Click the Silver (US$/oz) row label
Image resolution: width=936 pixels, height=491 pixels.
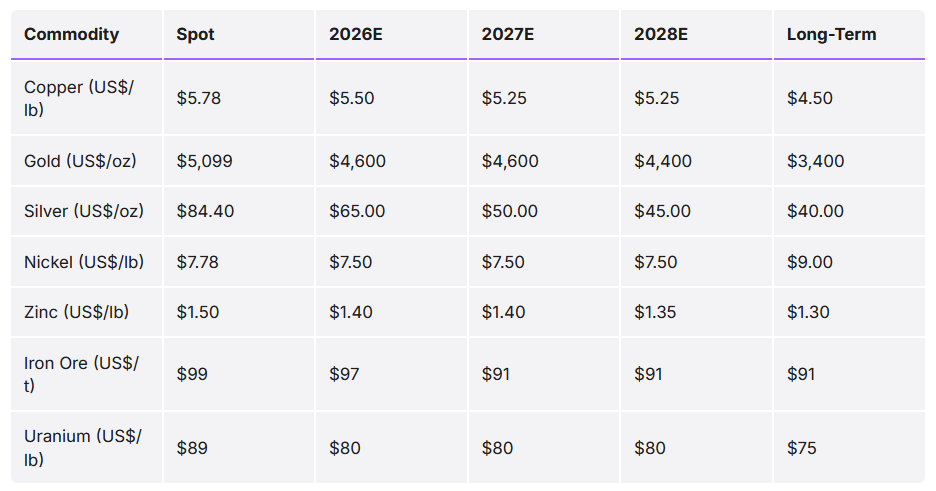pos(84,211)
